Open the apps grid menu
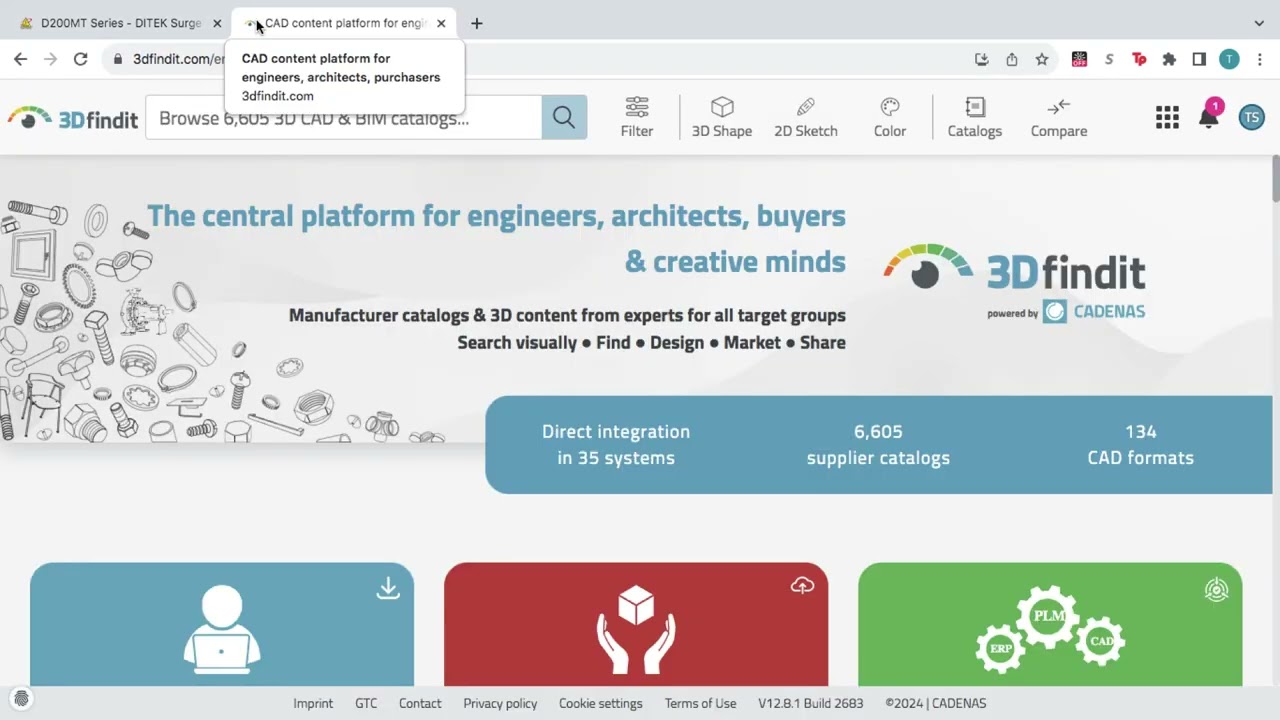This screenshot has width=1280, height=720. (1167, 118)
